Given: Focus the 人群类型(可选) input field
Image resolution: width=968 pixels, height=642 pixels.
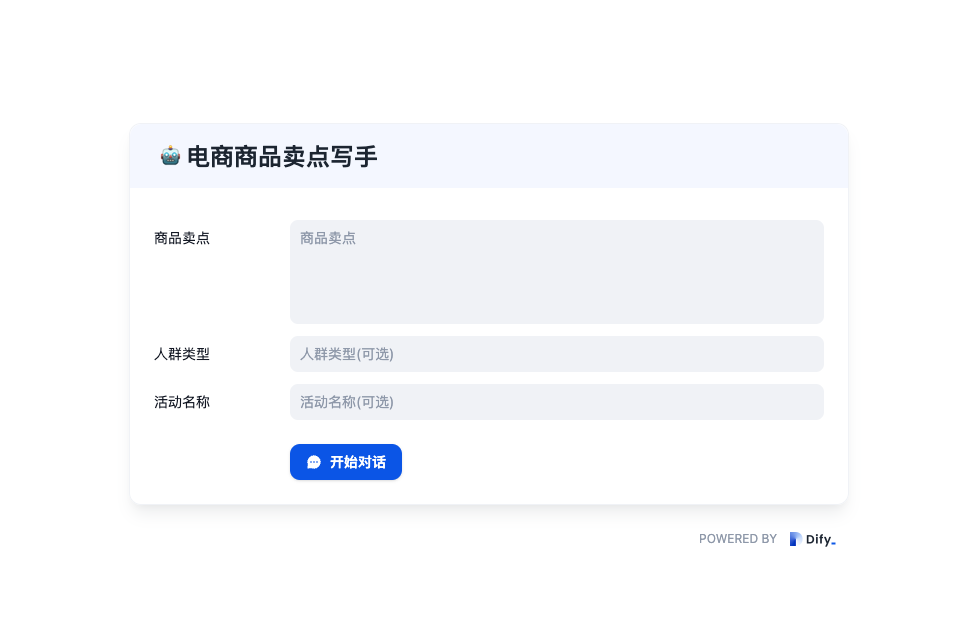Looking at the screenshot, I should point(557,354).
